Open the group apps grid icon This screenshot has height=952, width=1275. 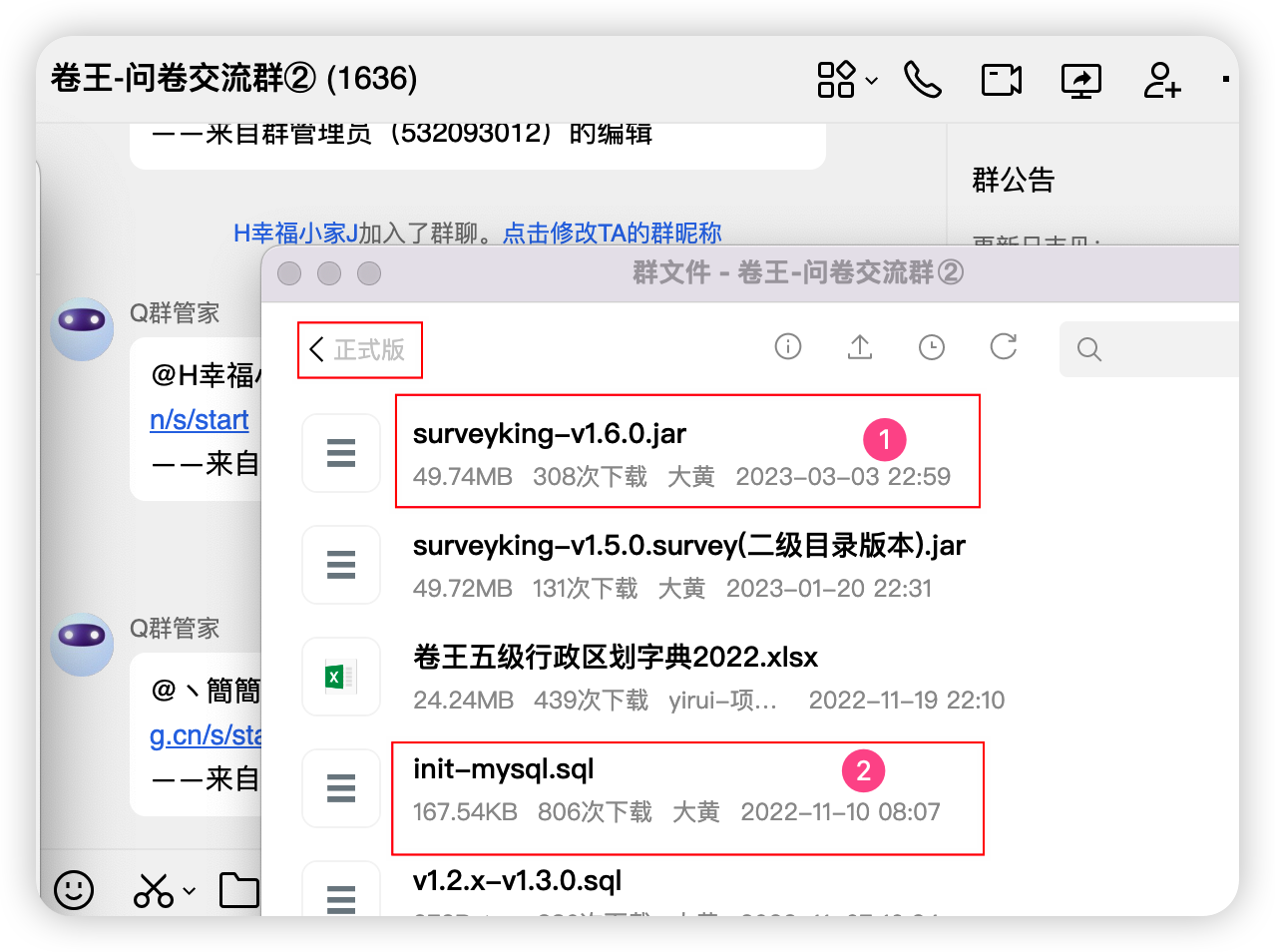tap(836, 79)
